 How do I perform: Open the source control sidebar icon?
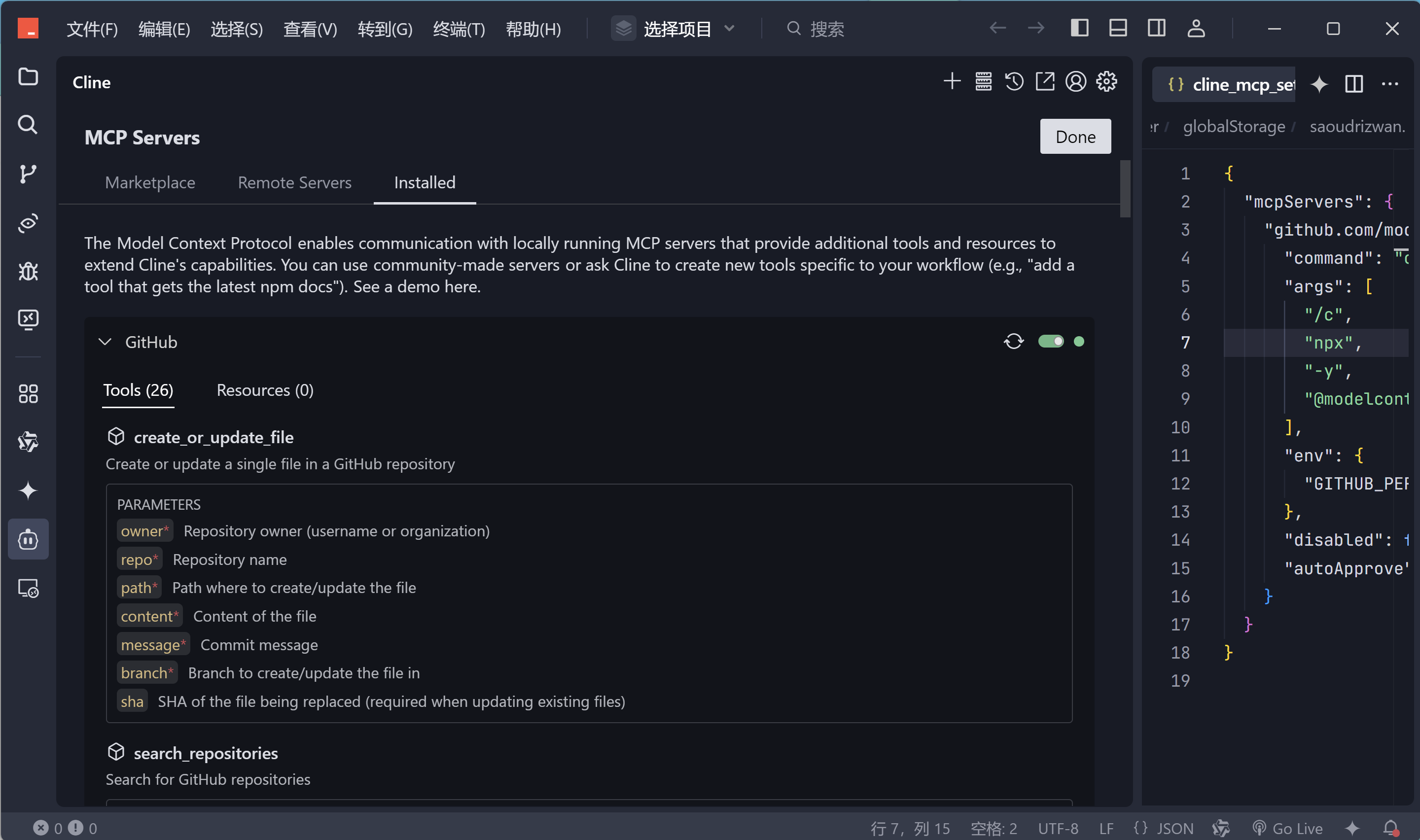coord(28,174)
